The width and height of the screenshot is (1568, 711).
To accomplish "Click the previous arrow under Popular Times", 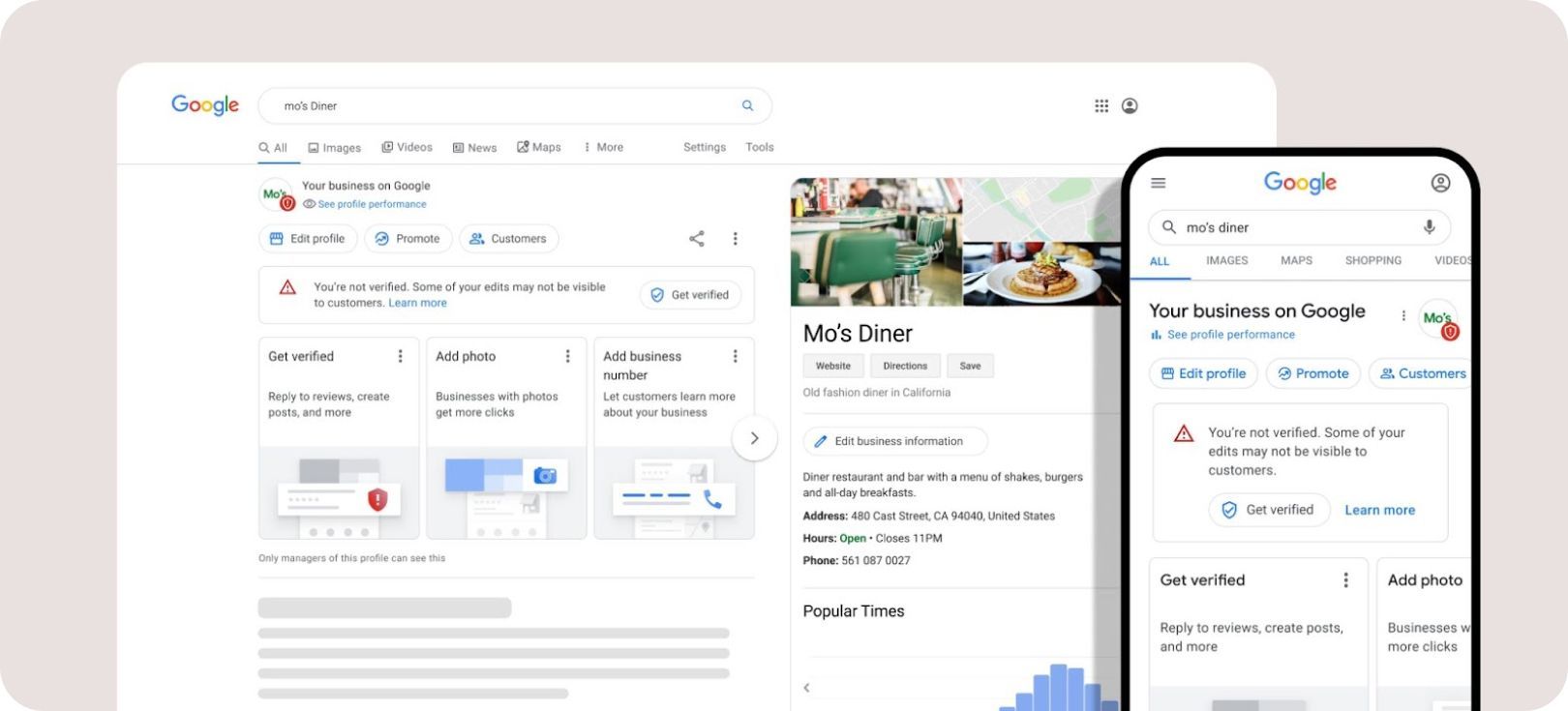I will coord(806,688).
